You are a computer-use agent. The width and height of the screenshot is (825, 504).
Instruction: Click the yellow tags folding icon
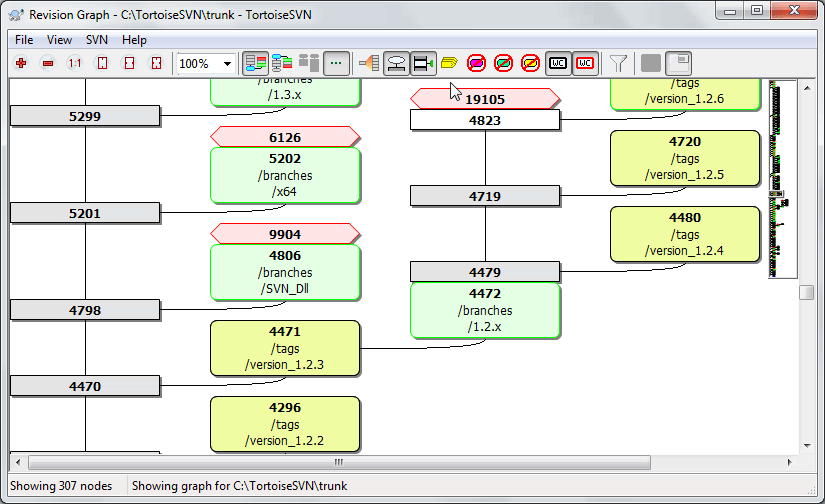(449, 63)
